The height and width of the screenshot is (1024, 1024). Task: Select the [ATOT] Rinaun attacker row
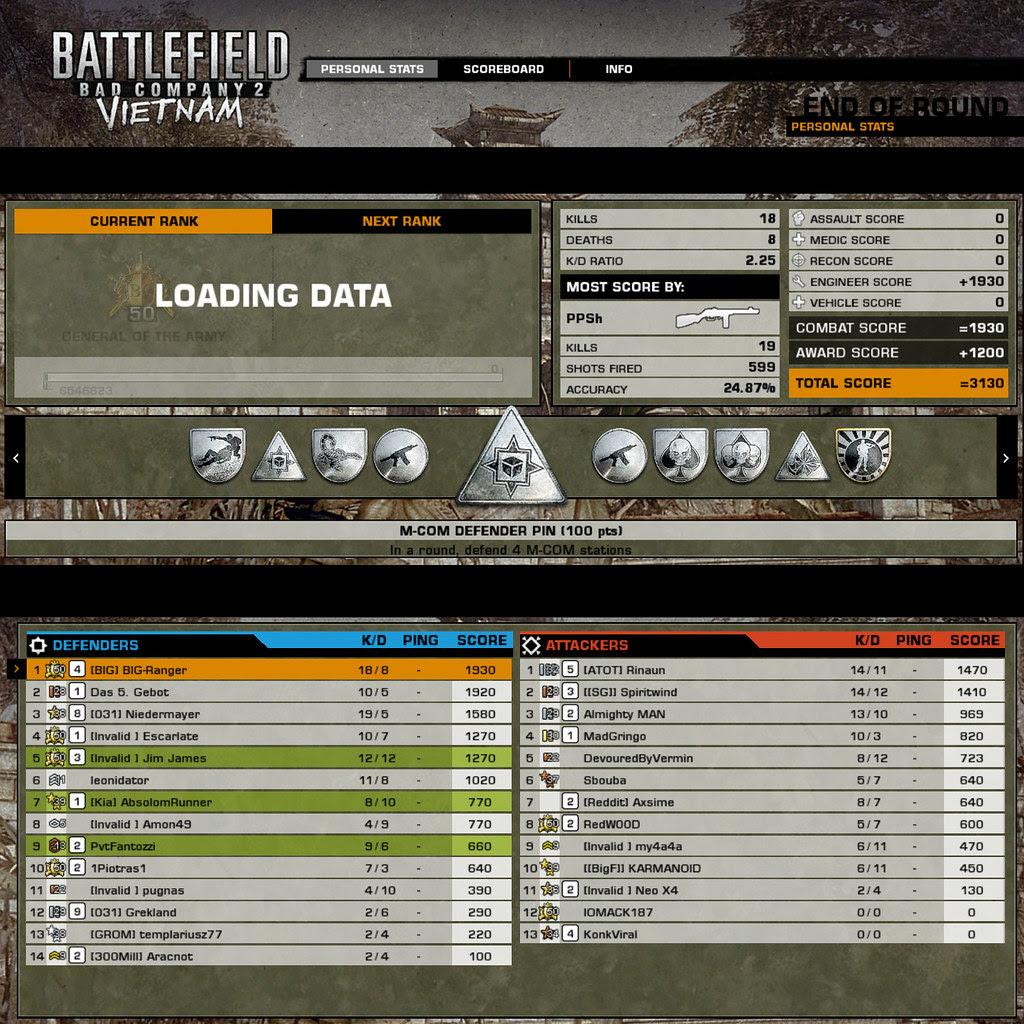point(762,669)
